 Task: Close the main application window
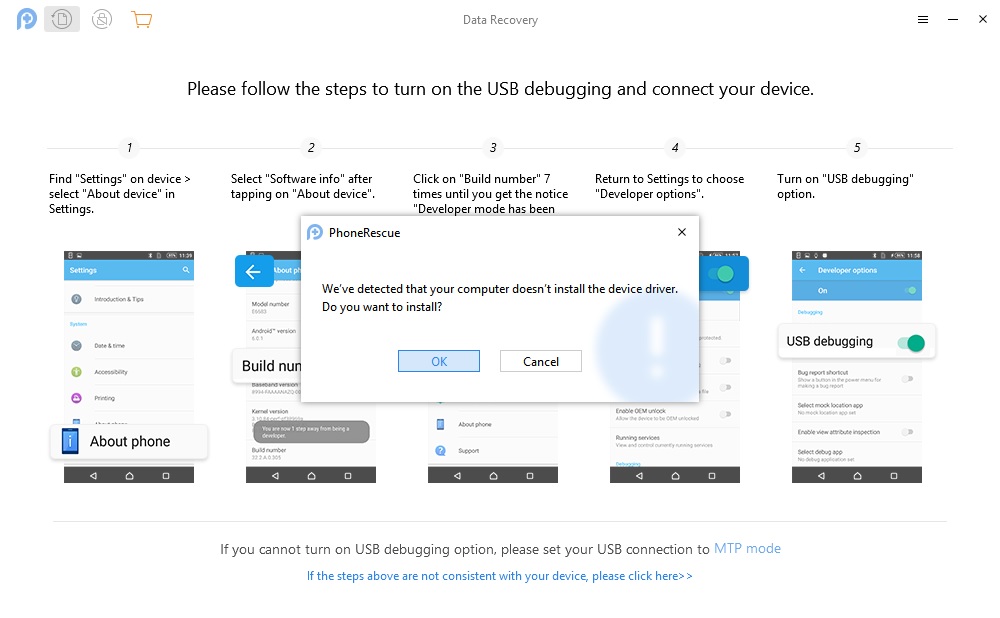tap(983, 19)
